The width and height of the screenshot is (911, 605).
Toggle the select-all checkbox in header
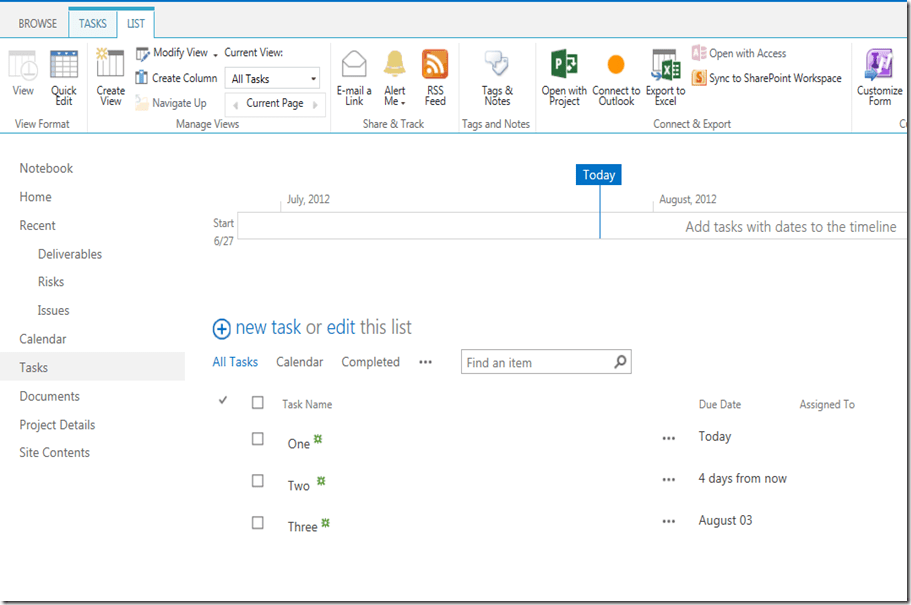coord(258,403)
